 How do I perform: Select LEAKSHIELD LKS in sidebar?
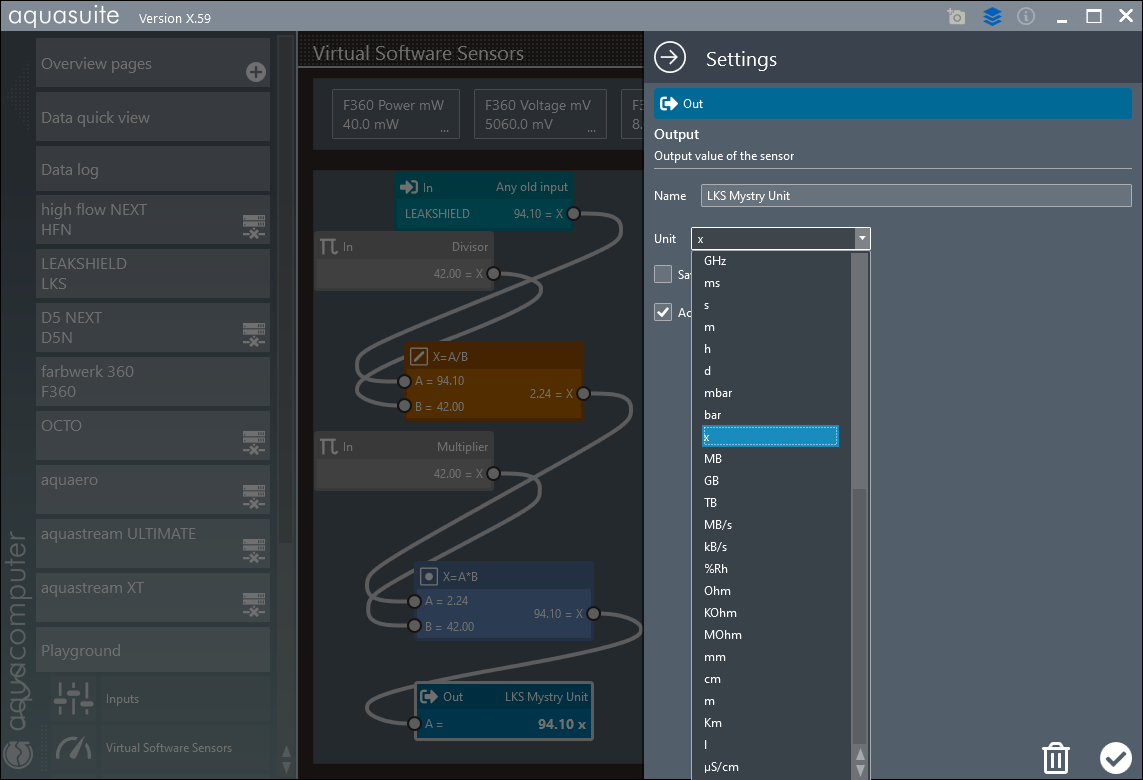coord(153,273)
